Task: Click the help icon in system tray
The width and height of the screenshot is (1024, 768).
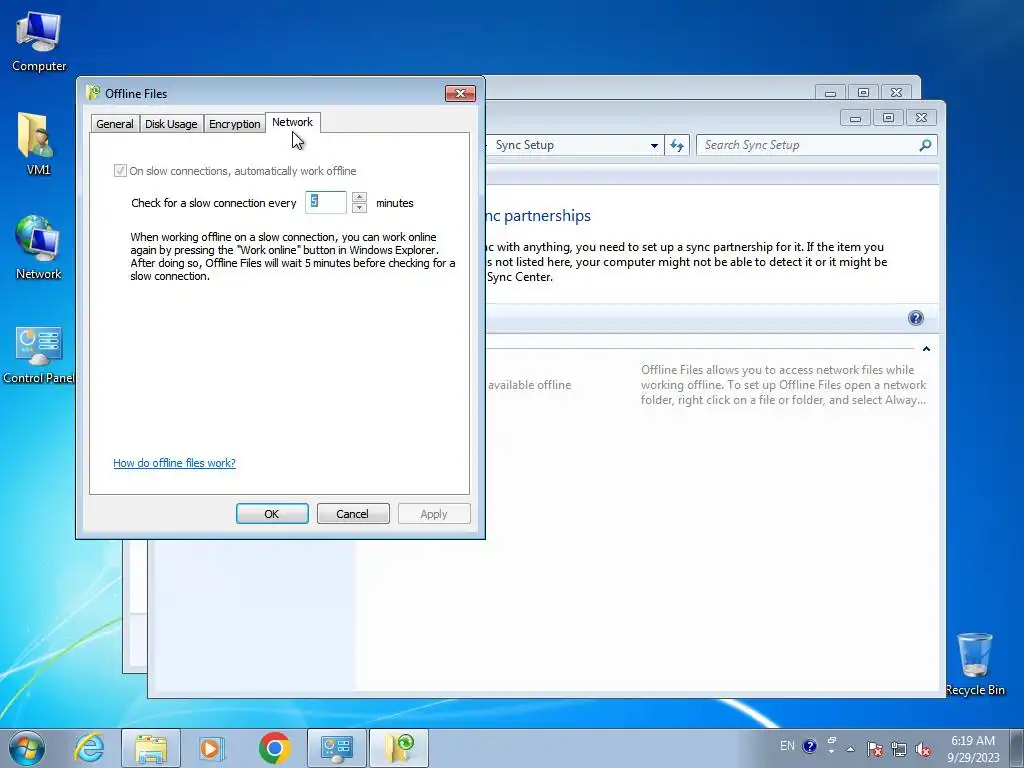Action: [x=809, y=746]
